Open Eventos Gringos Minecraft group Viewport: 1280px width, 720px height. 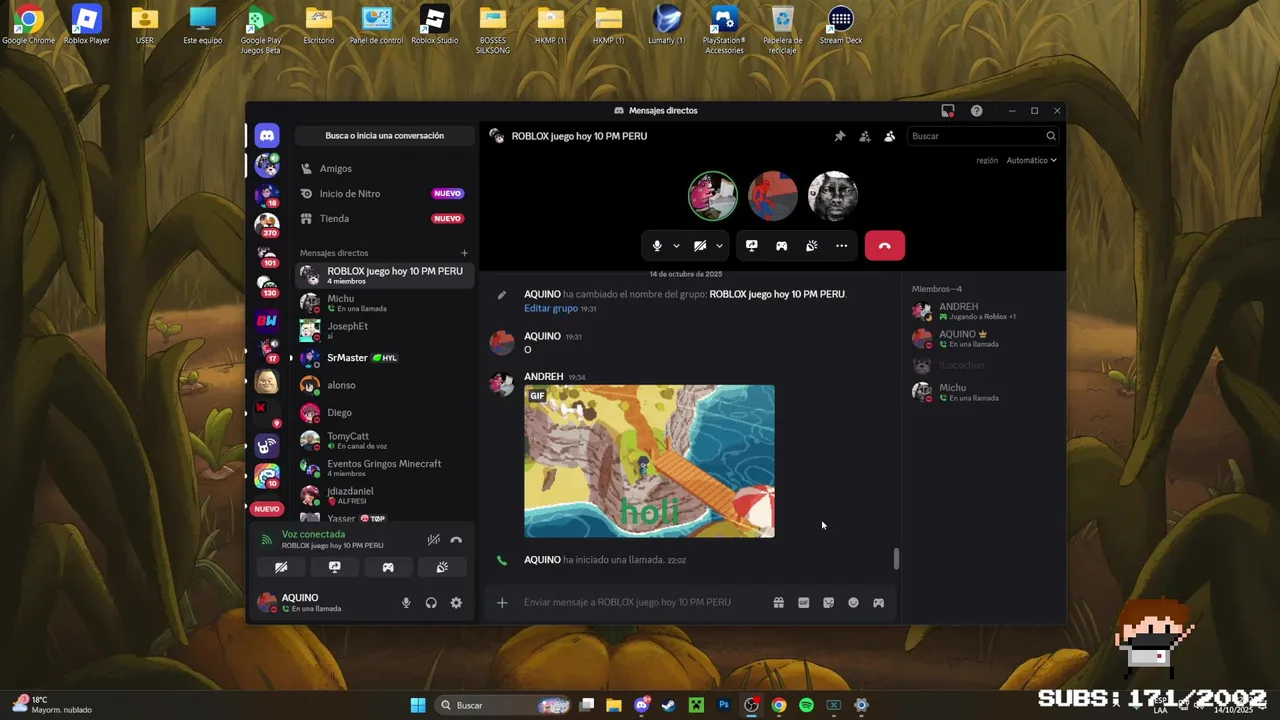pos(385,468)
